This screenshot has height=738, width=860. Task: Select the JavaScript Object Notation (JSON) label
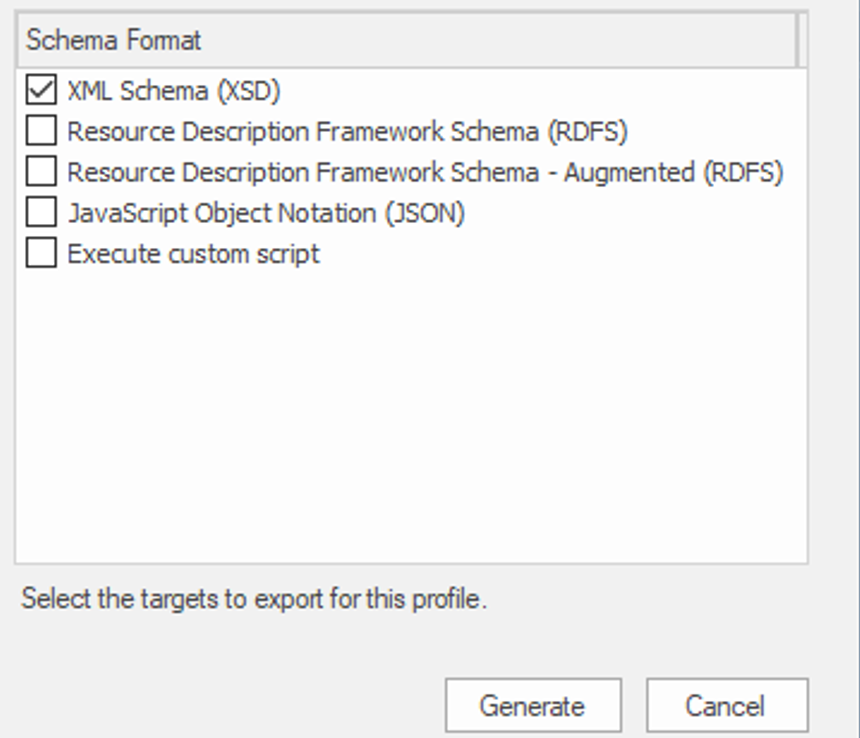coord(265,213)
